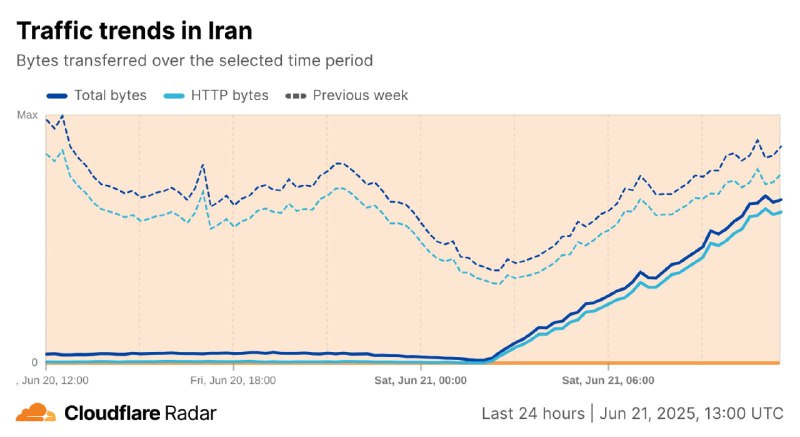Click the 0 y-axis label
Viewport: 800px width, 437px height.
pos(34,362)
